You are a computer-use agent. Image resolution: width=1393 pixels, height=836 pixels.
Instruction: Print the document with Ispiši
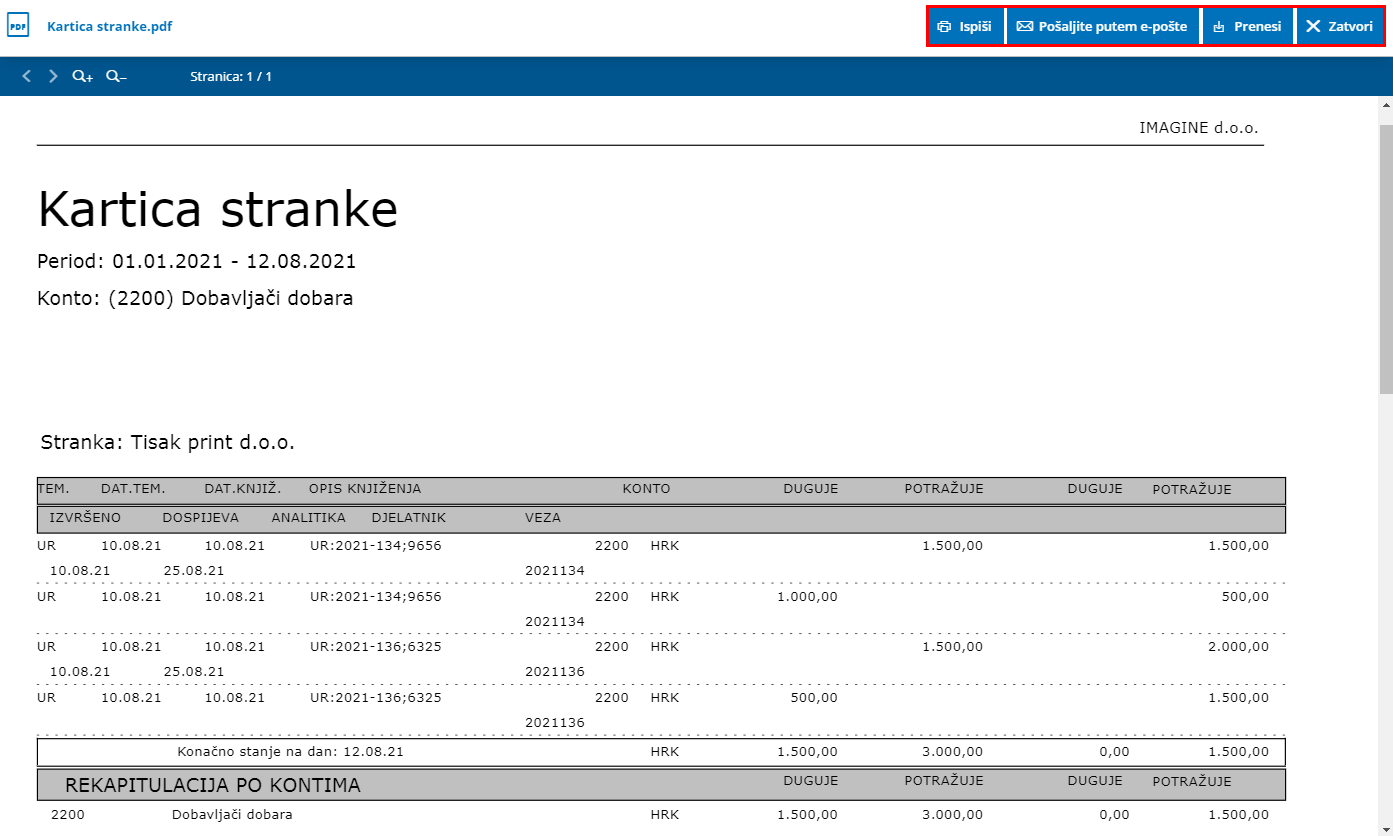coord(966,27)
